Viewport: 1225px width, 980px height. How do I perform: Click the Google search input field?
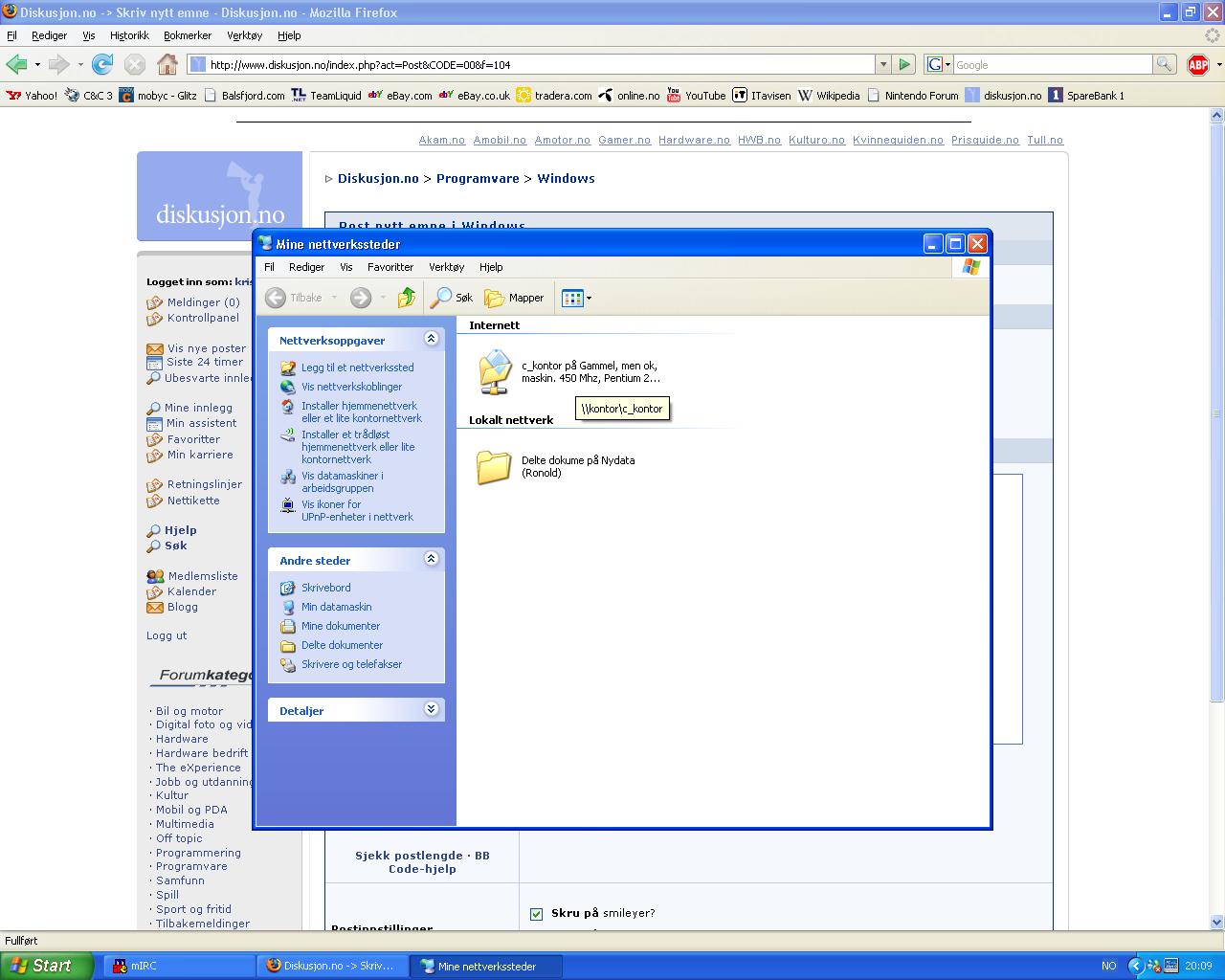1052,64
